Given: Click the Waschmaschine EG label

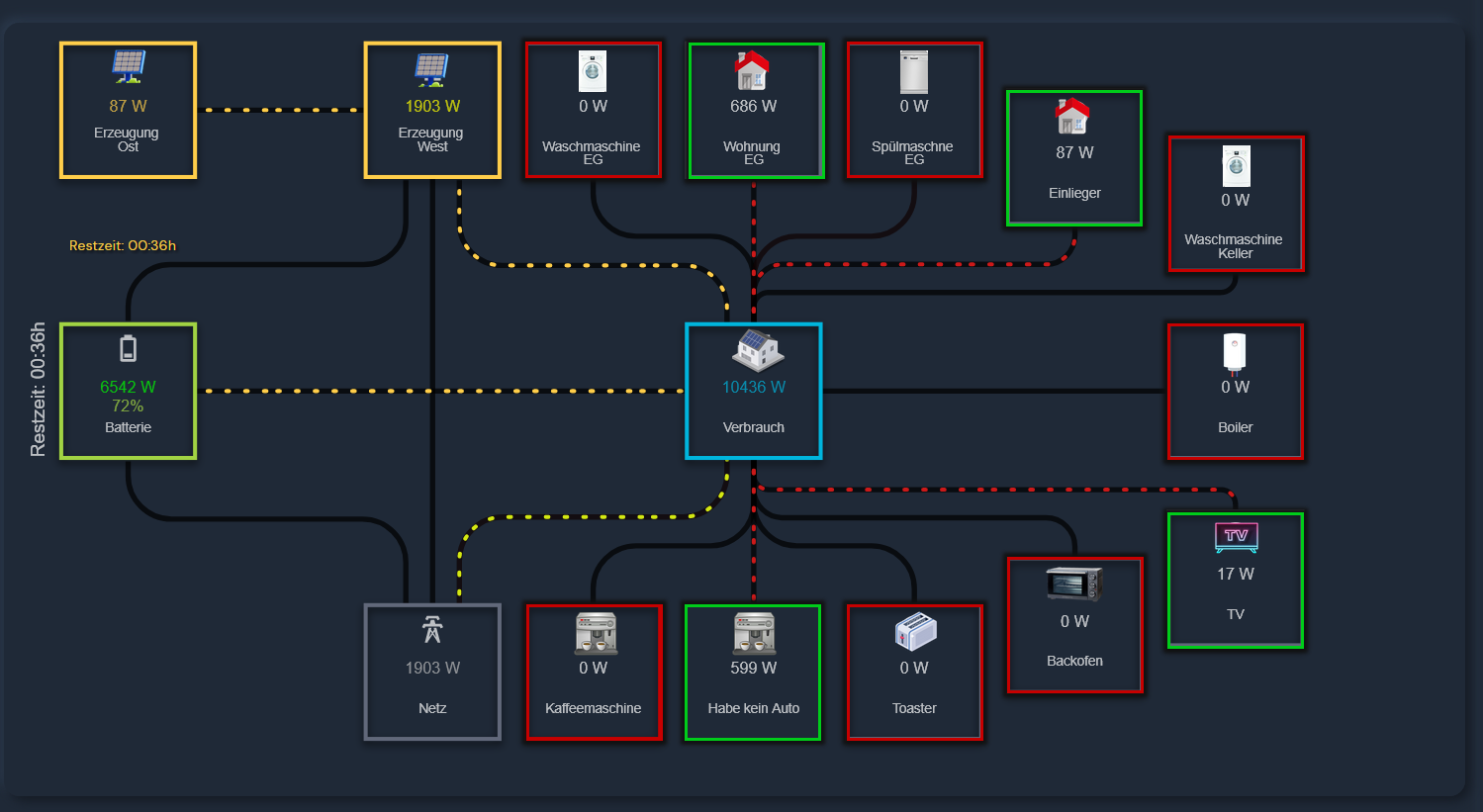Looking at the screenshot, I should (592, 152).
